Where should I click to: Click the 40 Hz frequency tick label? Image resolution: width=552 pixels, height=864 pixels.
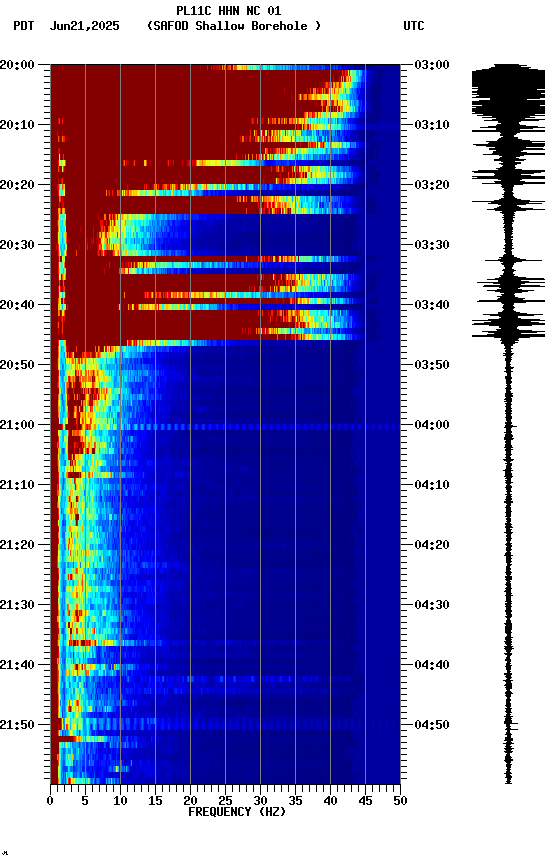coord(330,801)
